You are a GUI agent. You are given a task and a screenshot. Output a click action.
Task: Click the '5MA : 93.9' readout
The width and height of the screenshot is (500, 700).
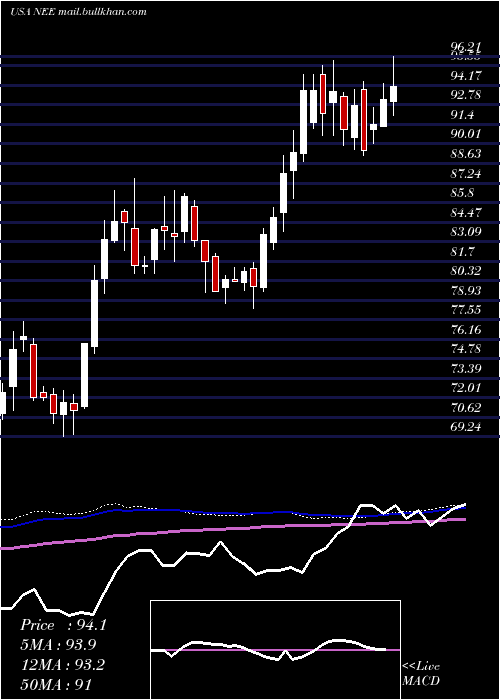(58, 645)
